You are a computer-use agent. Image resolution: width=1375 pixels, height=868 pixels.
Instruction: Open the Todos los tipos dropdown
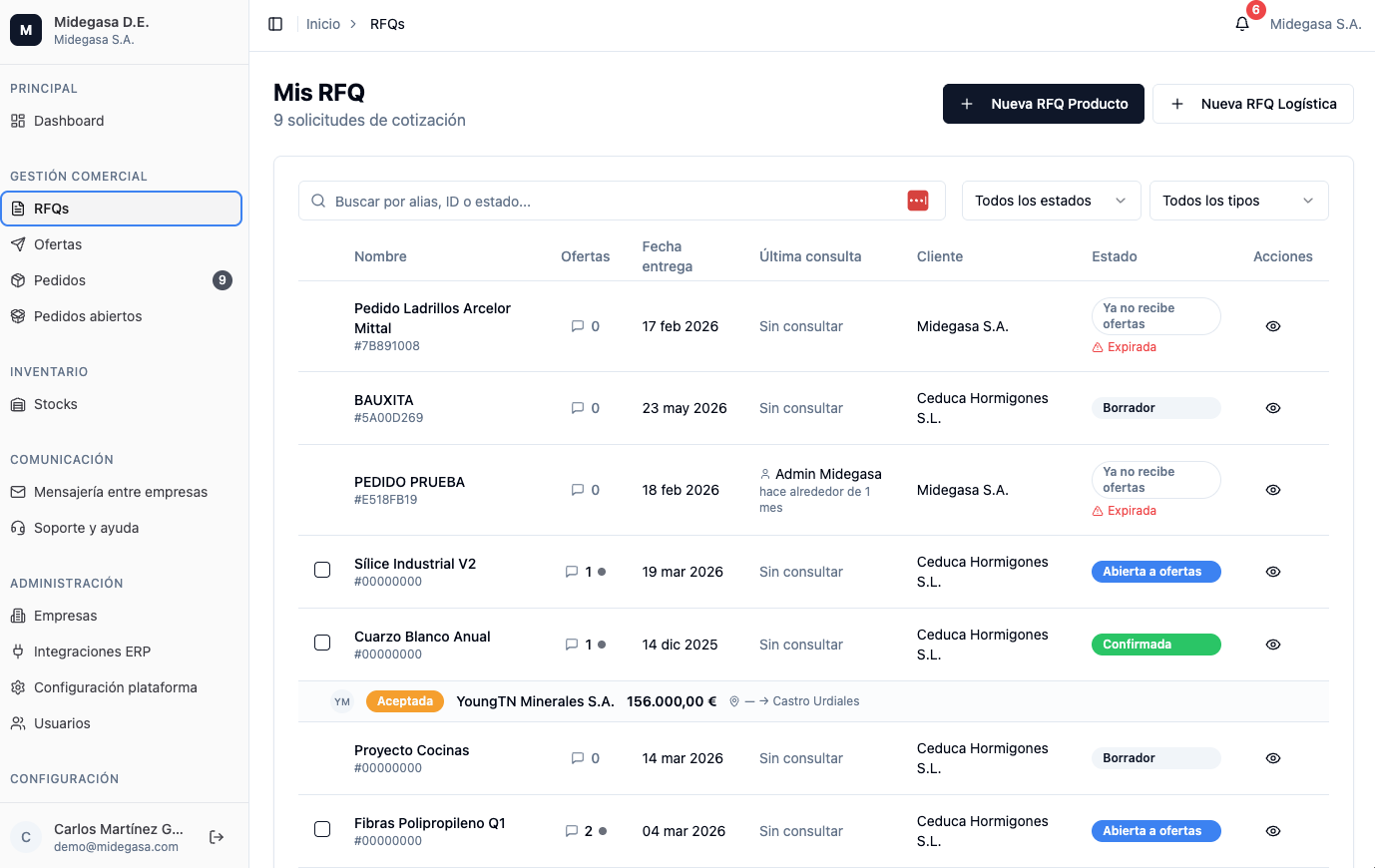pyautogui.click(x=1238, y=201)
